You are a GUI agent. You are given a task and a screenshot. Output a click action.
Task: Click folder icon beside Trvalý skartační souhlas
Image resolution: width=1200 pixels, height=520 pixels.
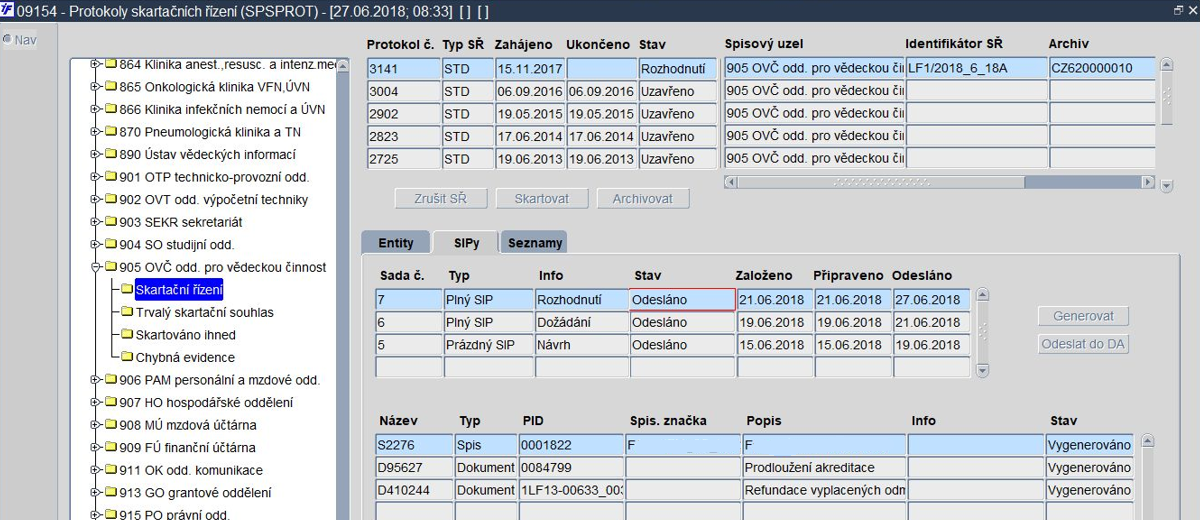(127, 312)
